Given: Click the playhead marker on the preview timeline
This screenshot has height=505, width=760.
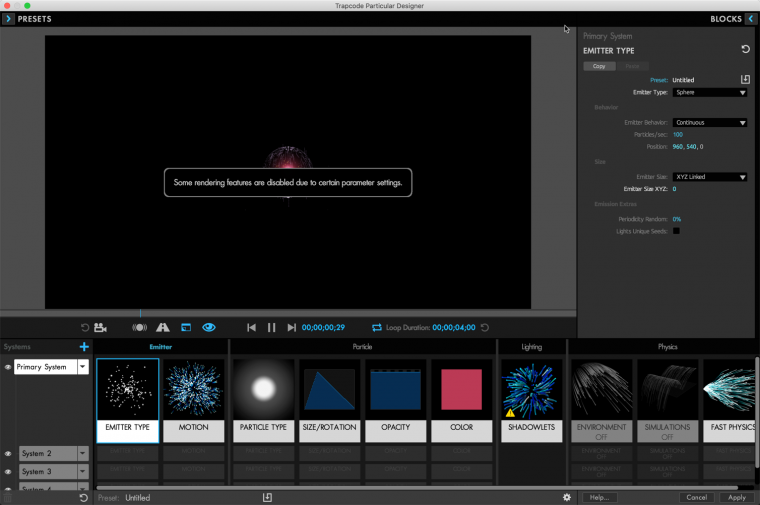Looking at the screenshot, I should (140, 314).
